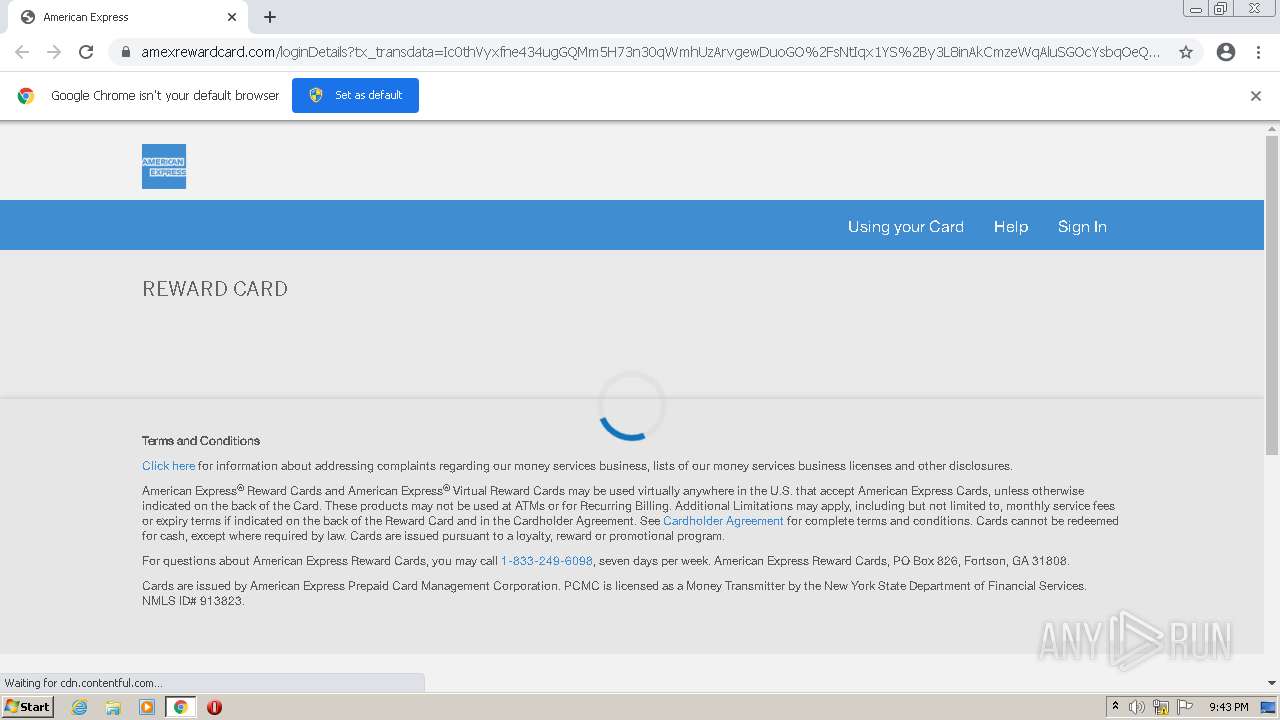The width and height of the screenshot is (1280, 720).
Task: Click the 9:43 PM taskbar clock
Action: tap(1228, 707)
